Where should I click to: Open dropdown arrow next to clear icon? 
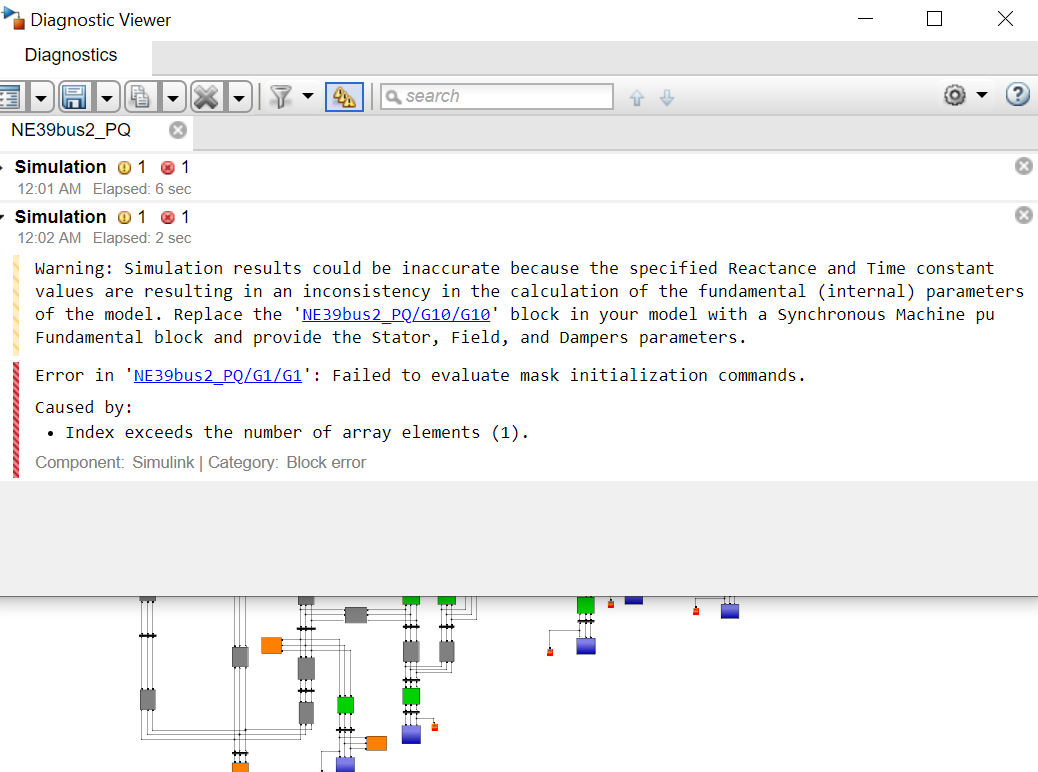239,98
